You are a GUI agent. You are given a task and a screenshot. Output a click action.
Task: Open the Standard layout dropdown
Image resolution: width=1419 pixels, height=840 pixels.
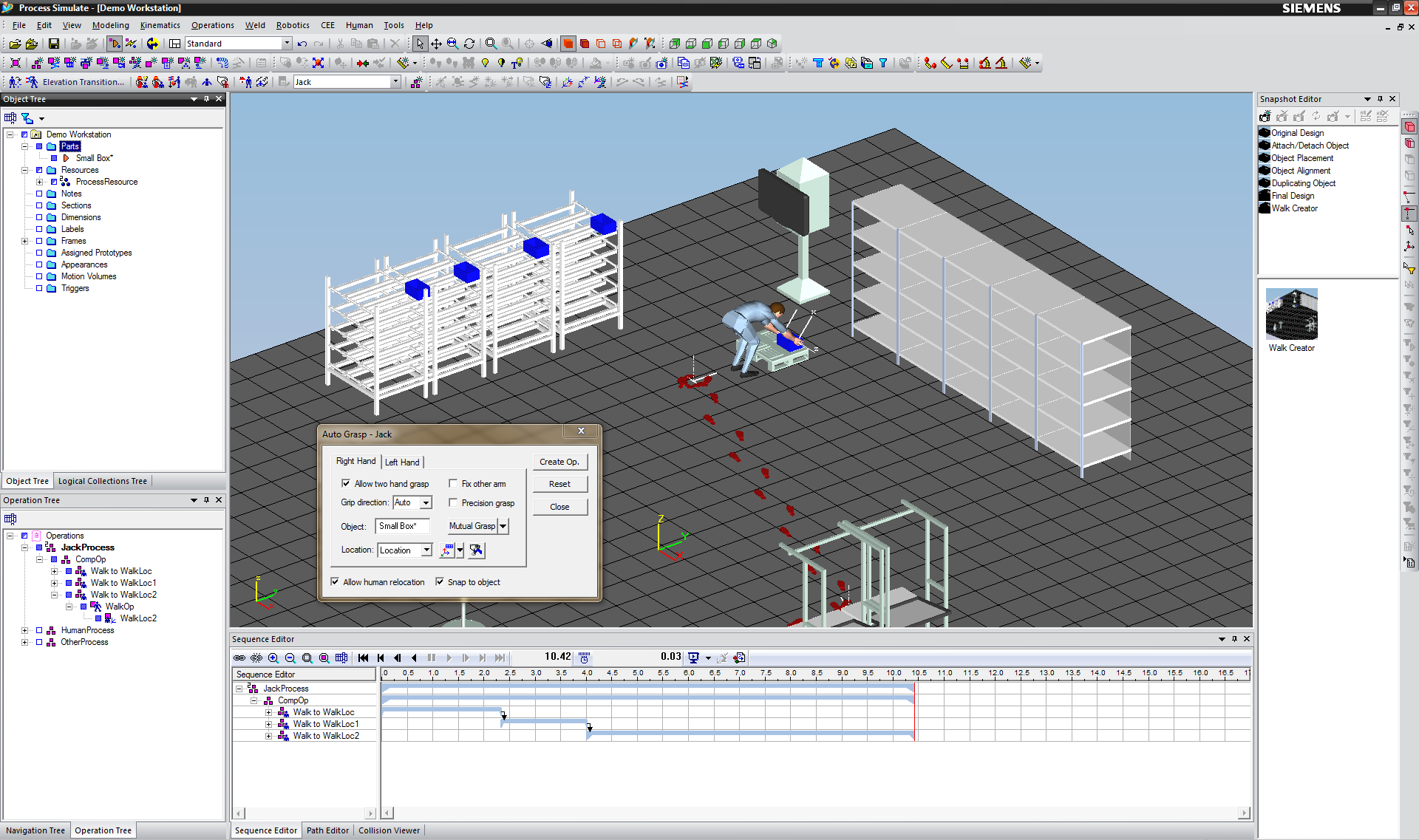click(x=287, y=44)
